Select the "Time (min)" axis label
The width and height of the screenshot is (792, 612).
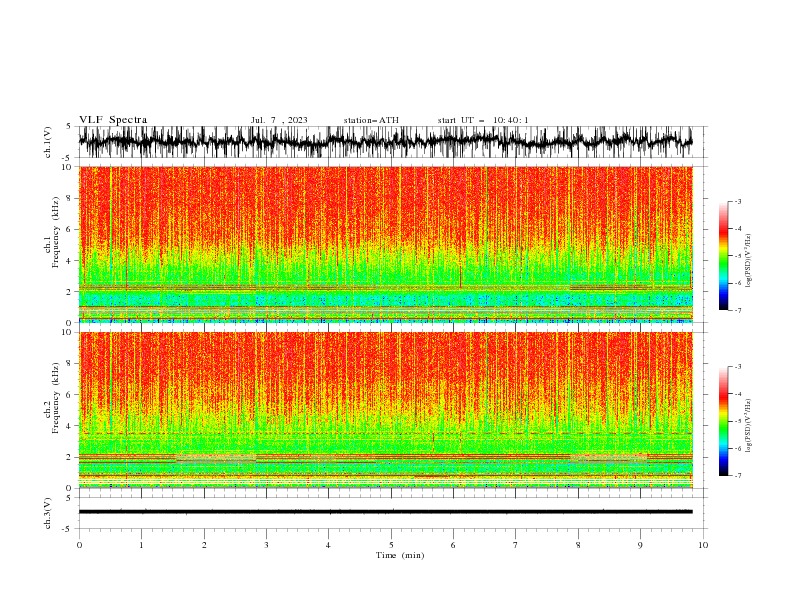[x=400, y=555]
